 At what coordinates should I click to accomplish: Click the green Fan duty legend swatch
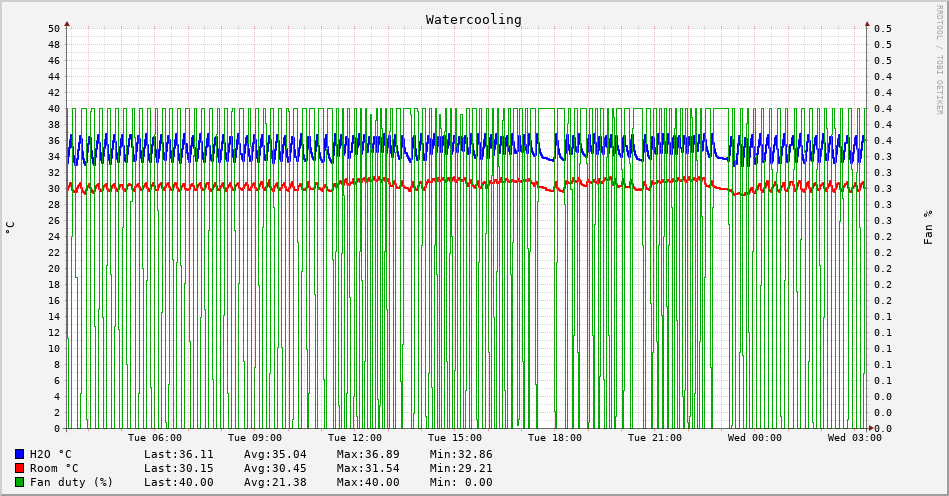click(x=19, y=482)
